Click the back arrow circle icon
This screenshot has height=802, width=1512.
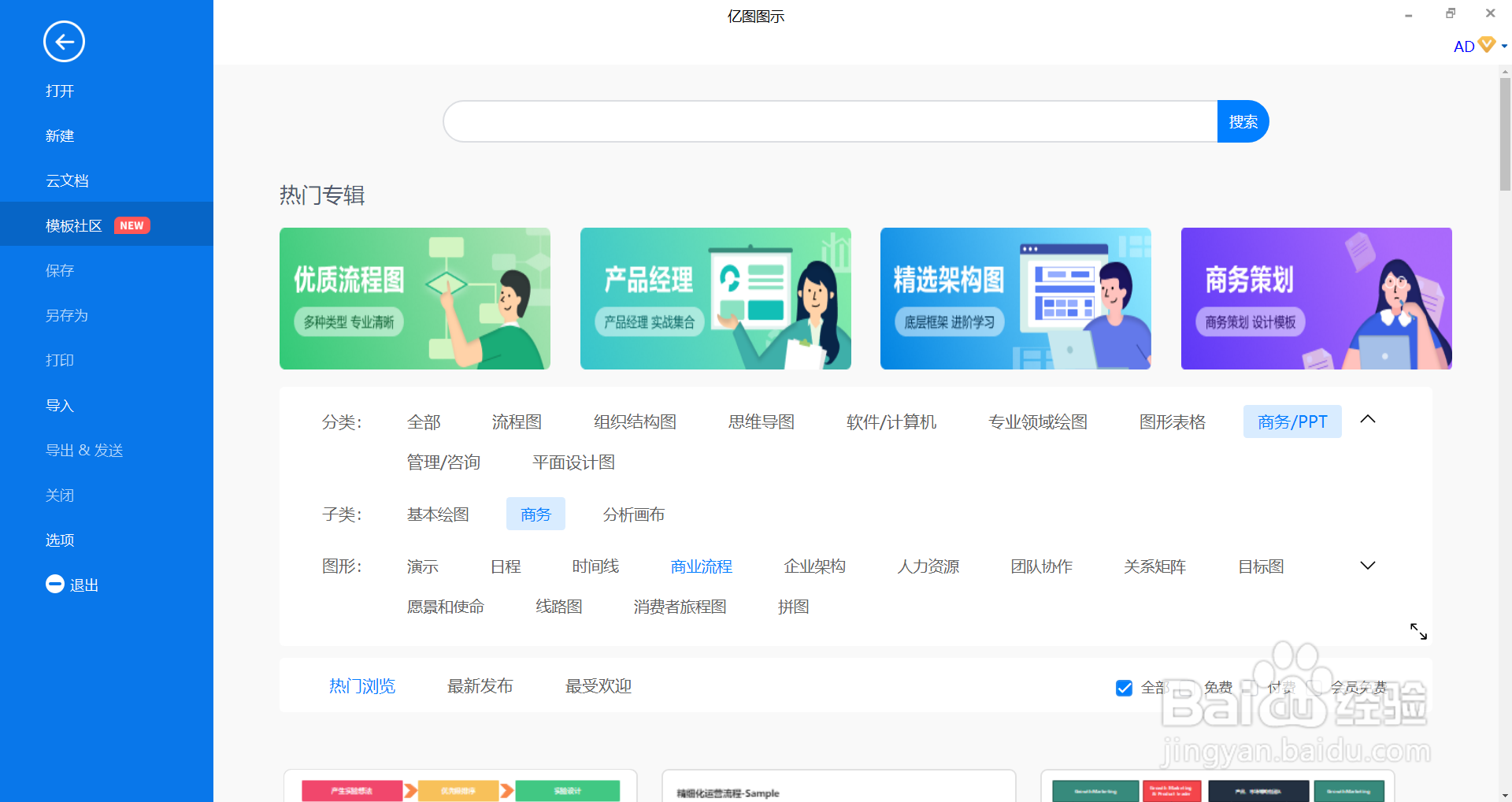pyautogui.click(x=64, y=42)
